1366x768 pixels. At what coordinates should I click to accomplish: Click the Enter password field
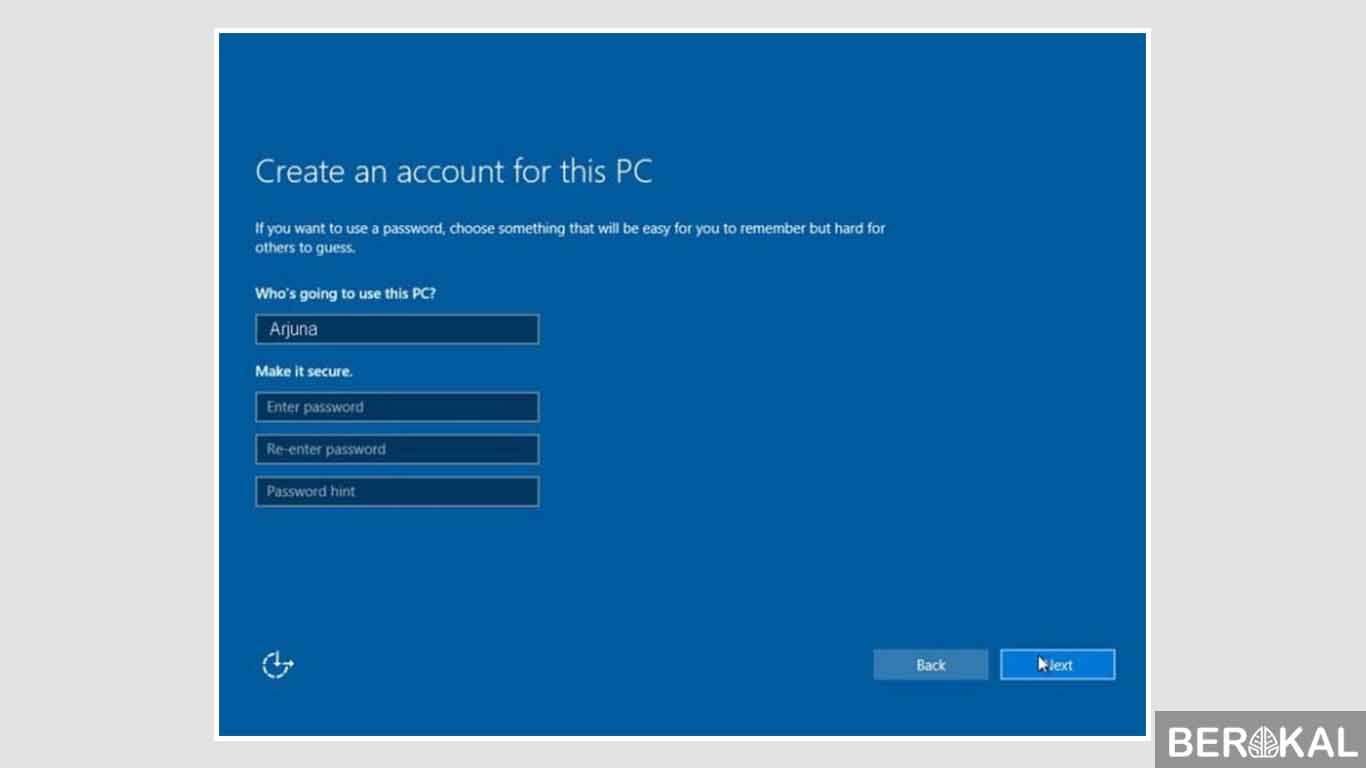click(396, 406)
